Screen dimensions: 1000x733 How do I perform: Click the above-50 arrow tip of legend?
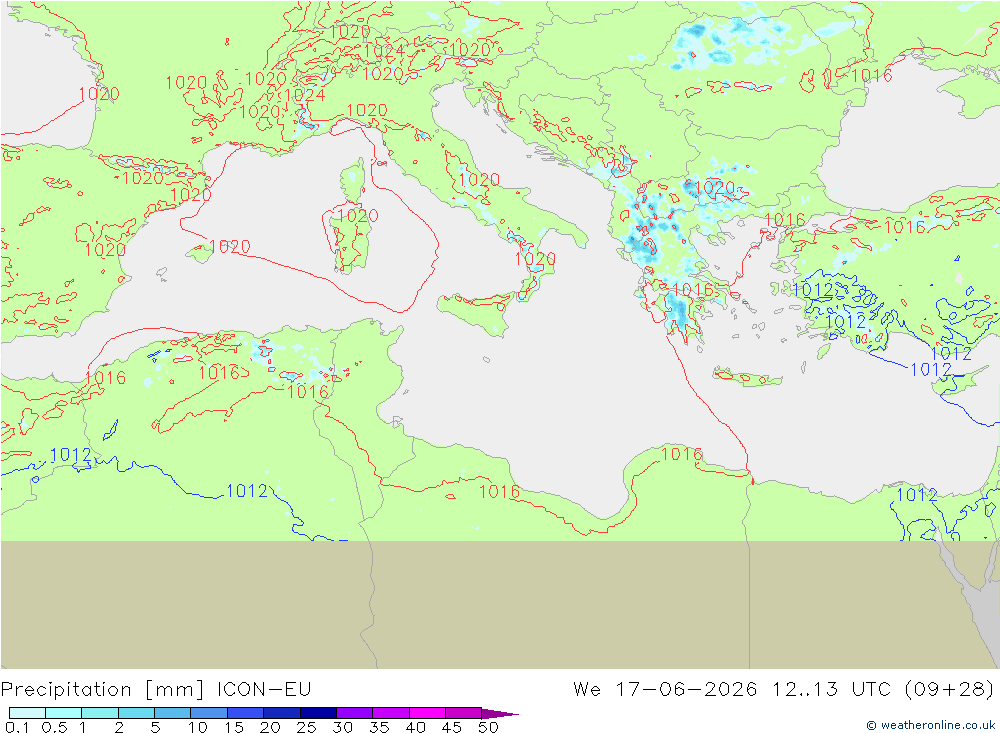[x=499, y=713]
